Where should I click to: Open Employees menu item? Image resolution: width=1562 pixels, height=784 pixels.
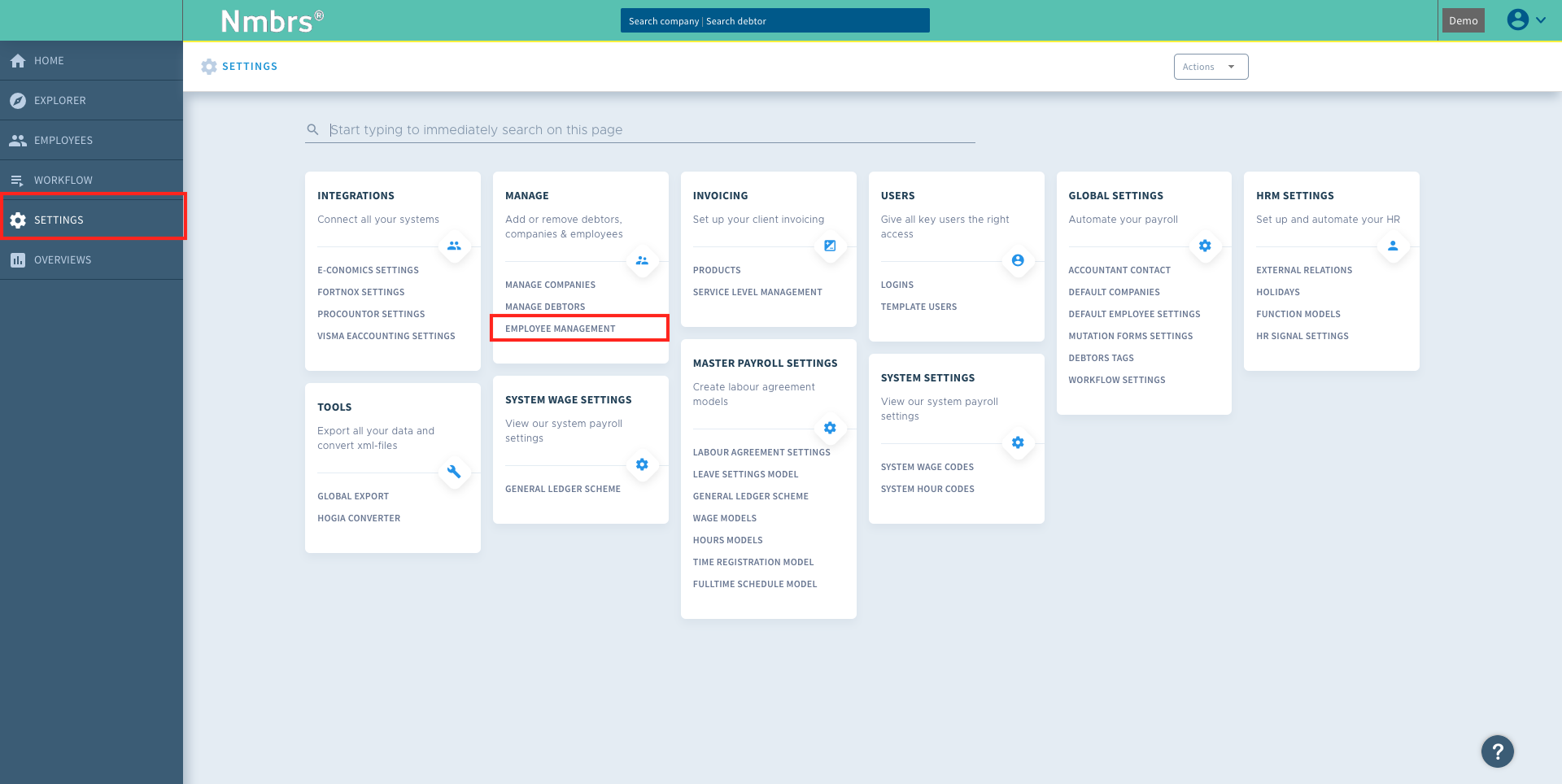click(91, 141)
